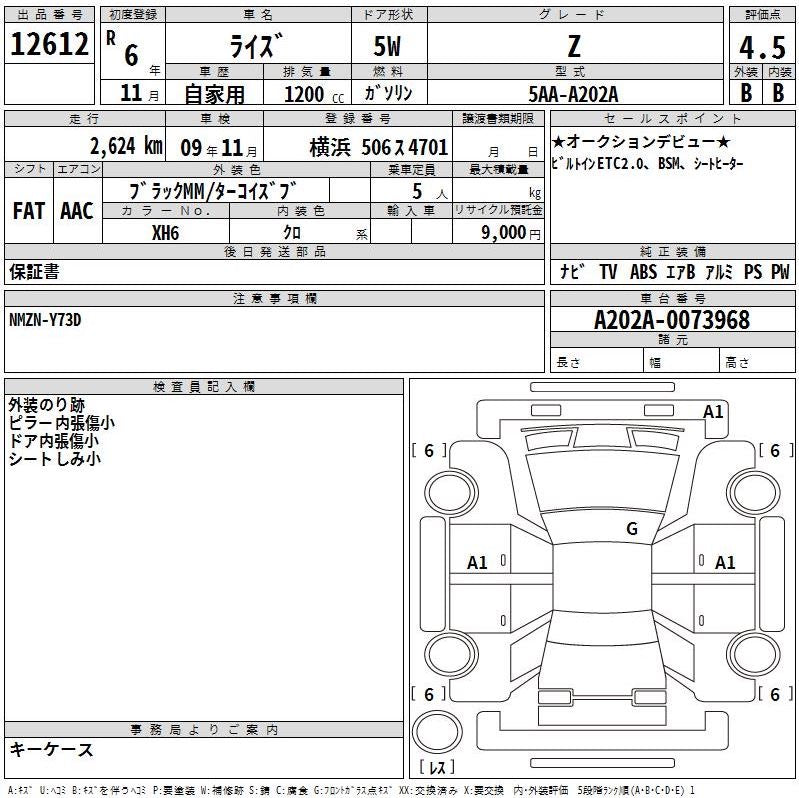
Task: Click inspector note シートしみ小
Action: point(54,459)
